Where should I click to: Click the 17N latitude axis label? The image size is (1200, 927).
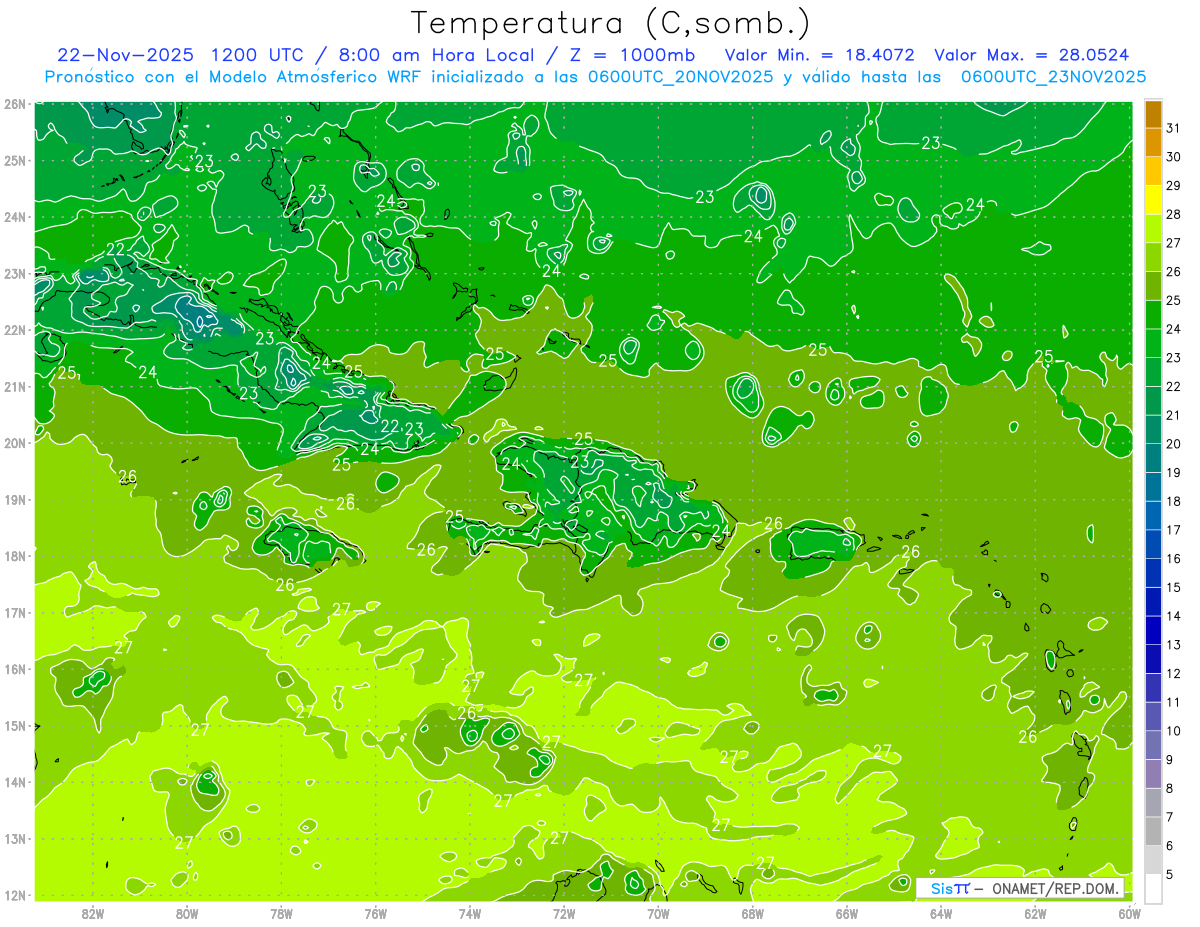14,612
